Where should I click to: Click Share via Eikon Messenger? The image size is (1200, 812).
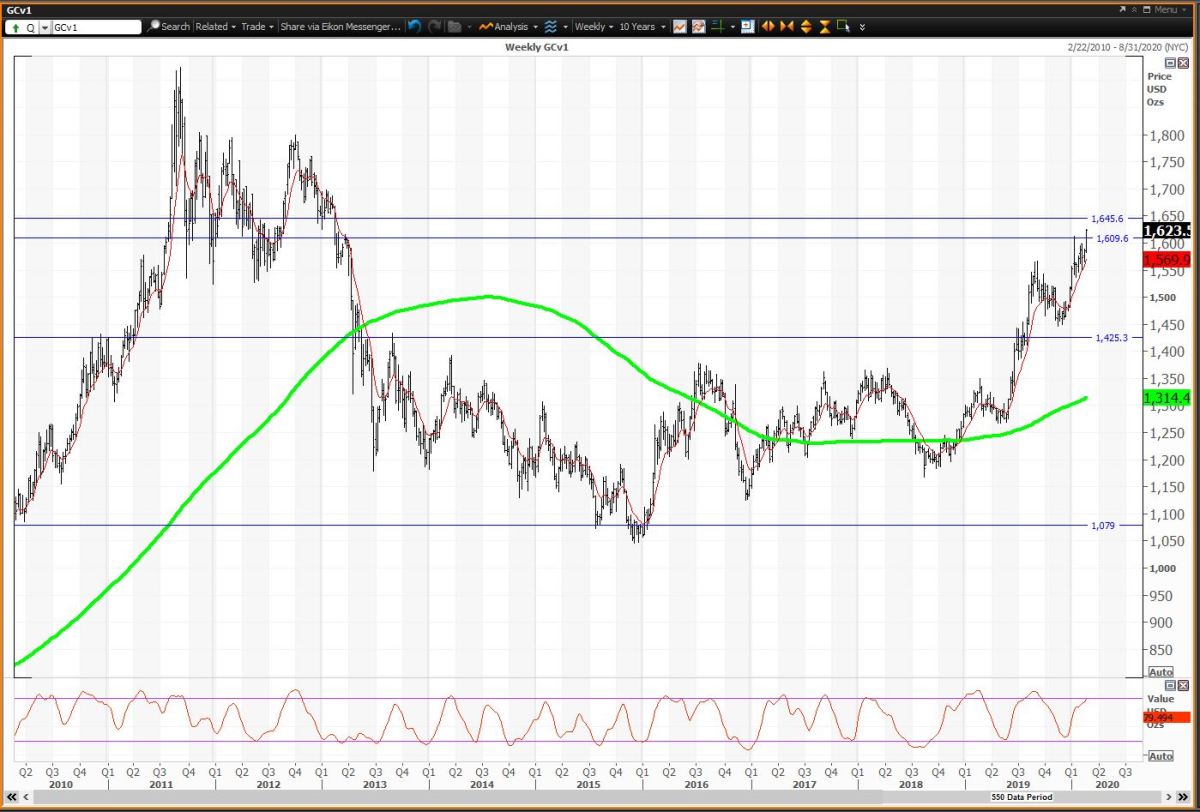coord(338,27)
